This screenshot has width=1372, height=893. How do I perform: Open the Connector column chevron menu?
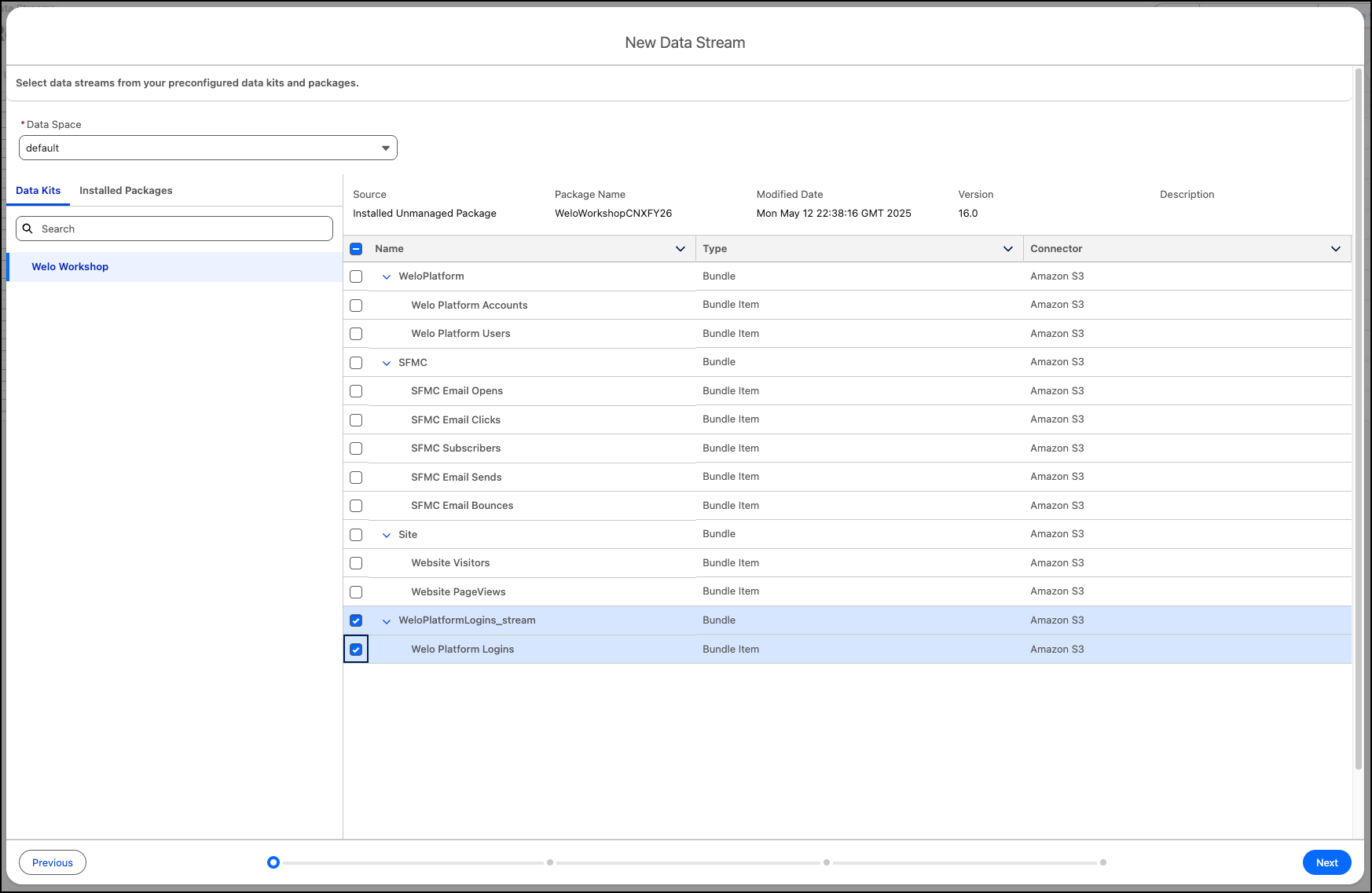[x=1335, y=249]
